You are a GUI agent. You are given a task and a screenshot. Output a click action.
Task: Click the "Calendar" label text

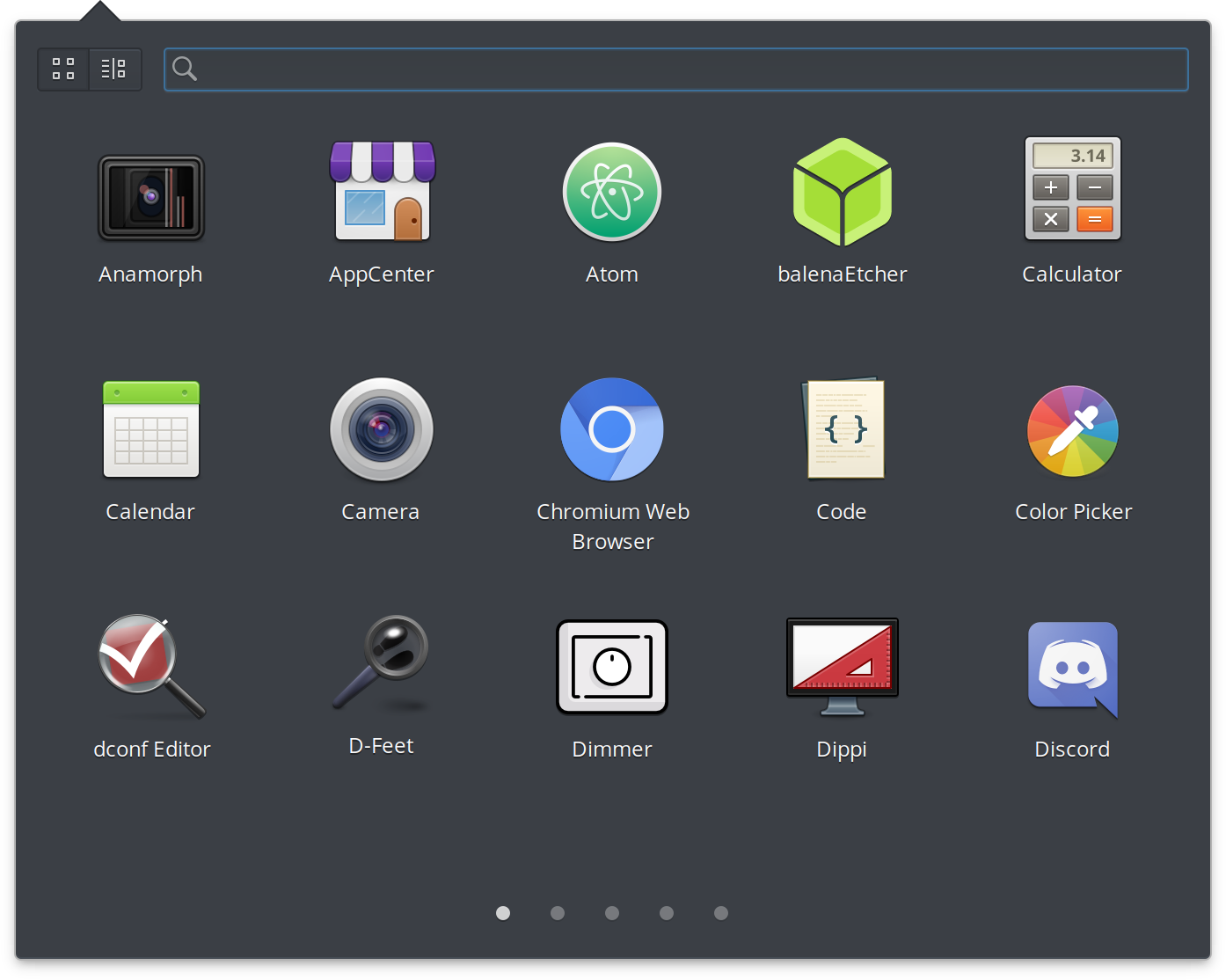[150, 512]
